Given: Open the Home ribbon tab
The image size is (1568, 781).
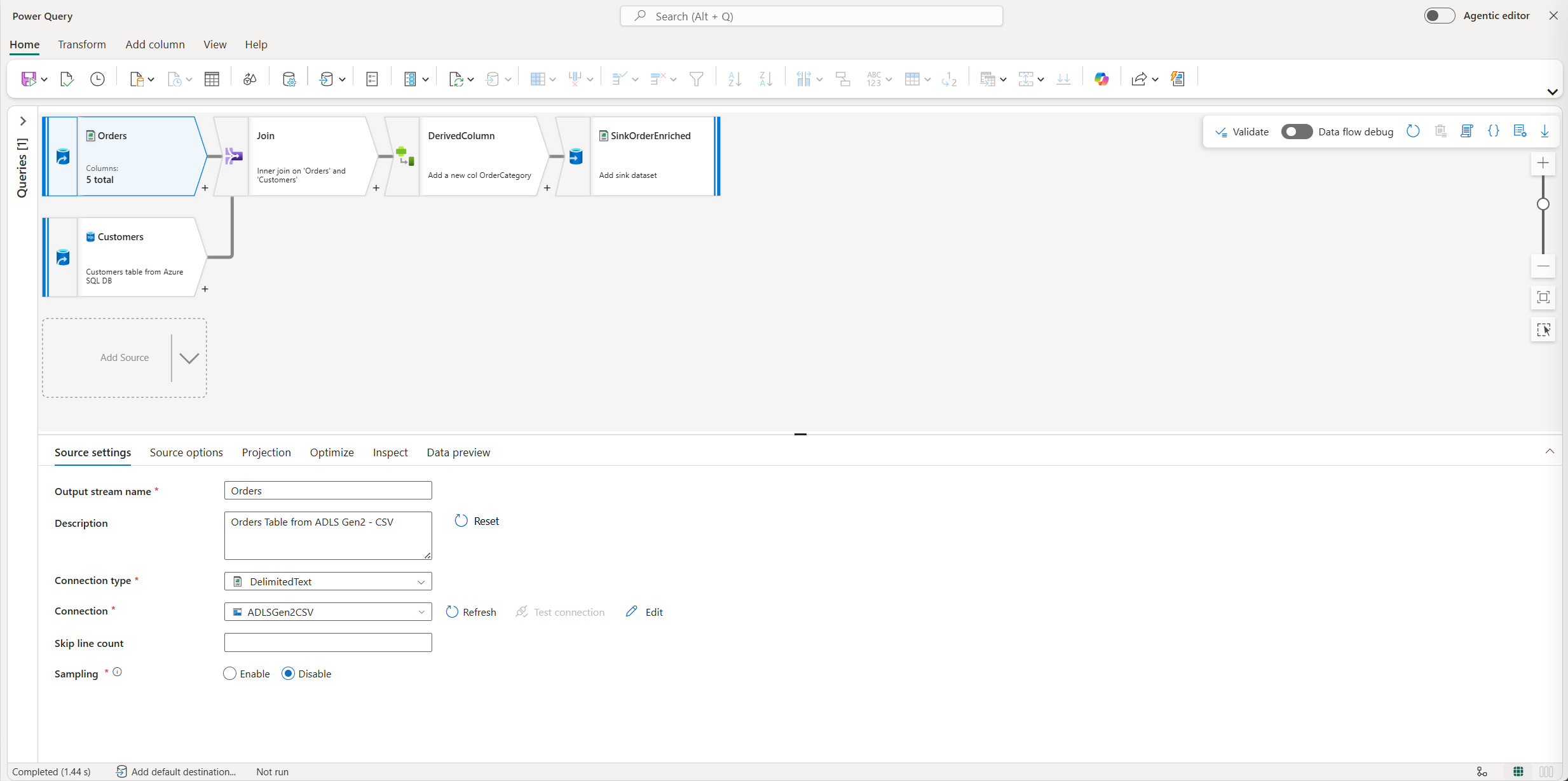Looking at the screenshot, I should click(24, 44).
